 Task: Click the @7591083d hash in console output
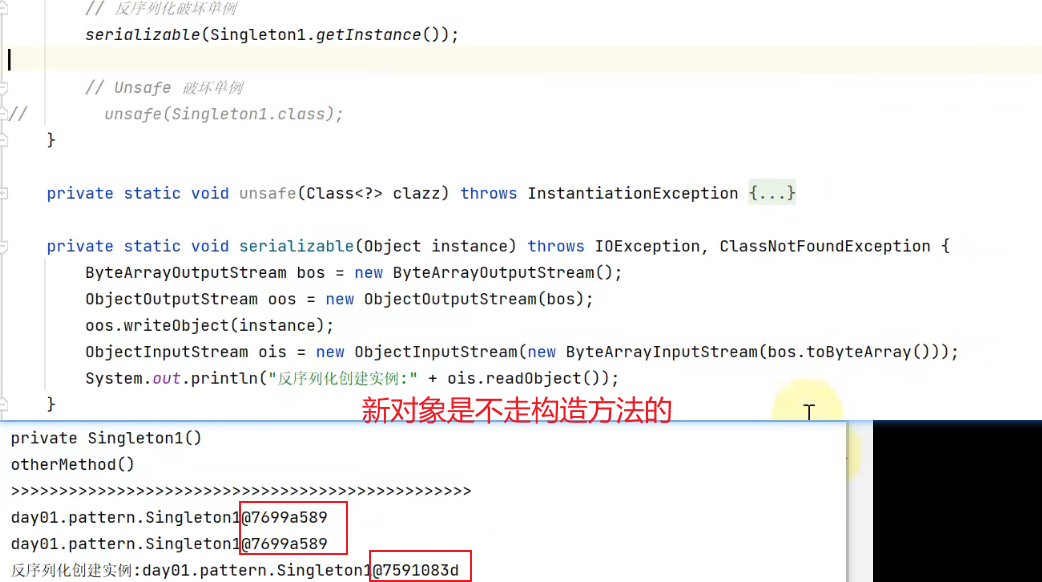click(415, 571)
